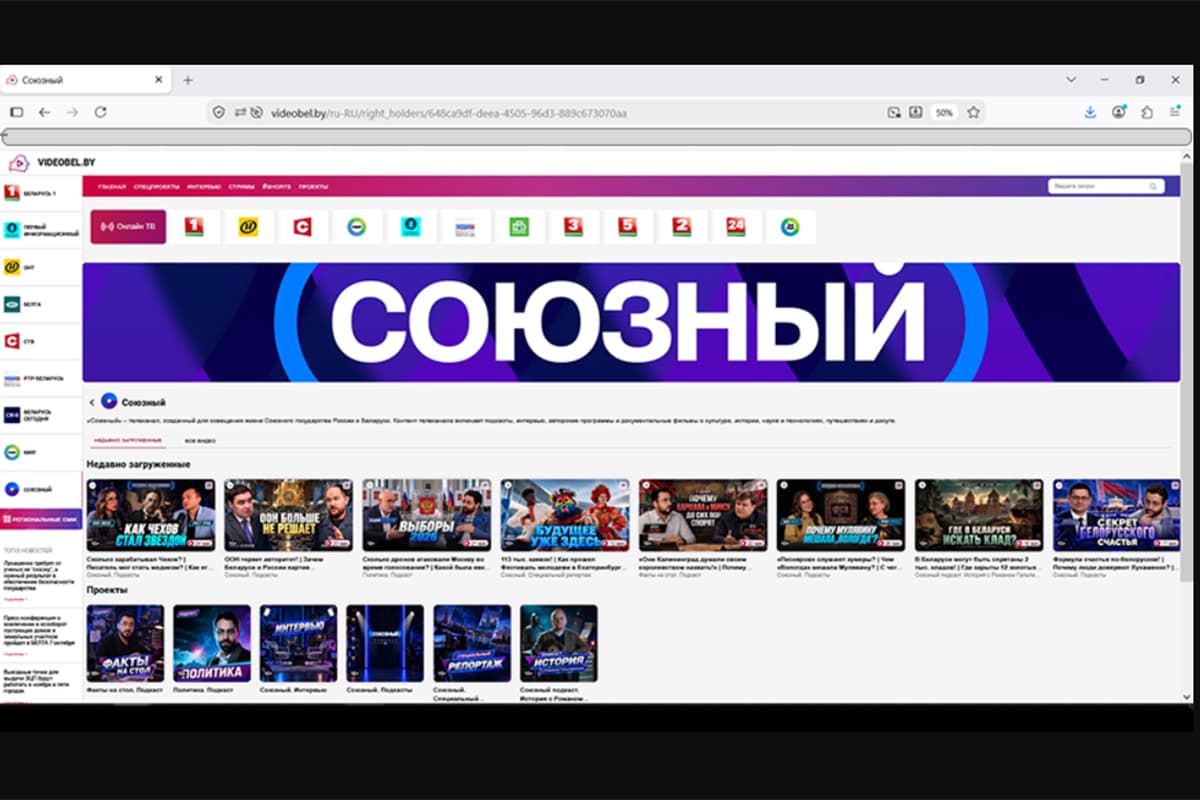Play the Как Чехов стал звездой video

[151, 515]
